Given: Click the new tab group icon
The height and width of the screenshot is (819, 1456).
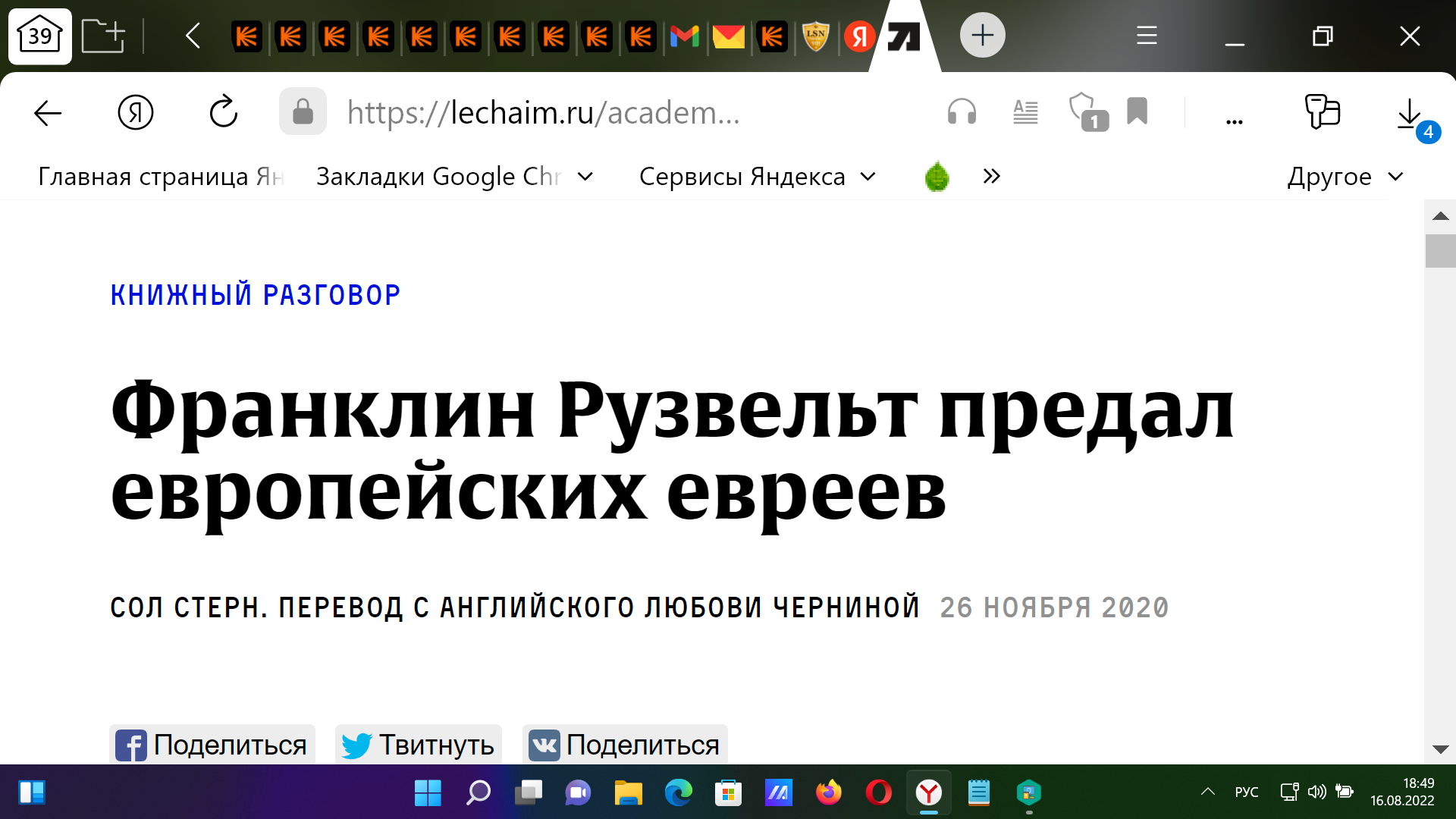Looking at the screenshot, I should pyautogui.click(x=102, y=36).
